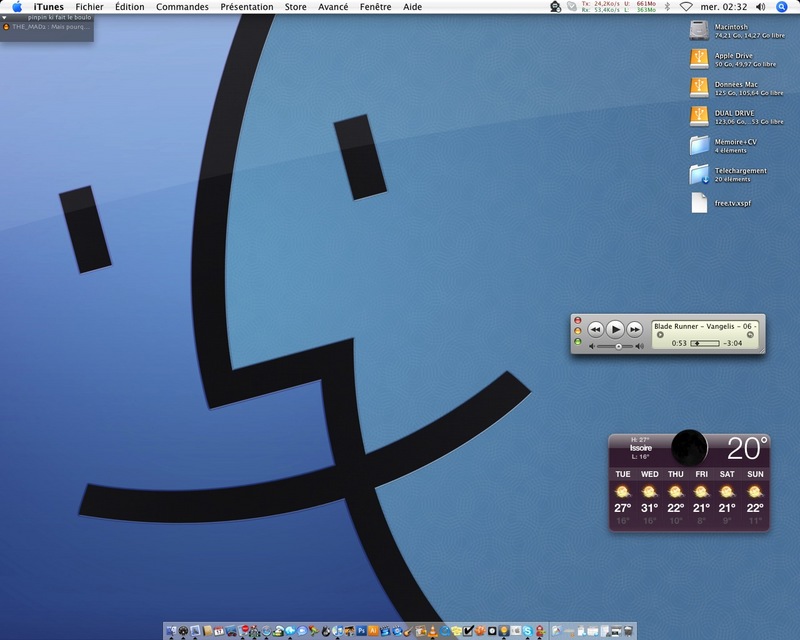Toggle the Bluetooth status icon
The image size is (800, 640).
667,7
